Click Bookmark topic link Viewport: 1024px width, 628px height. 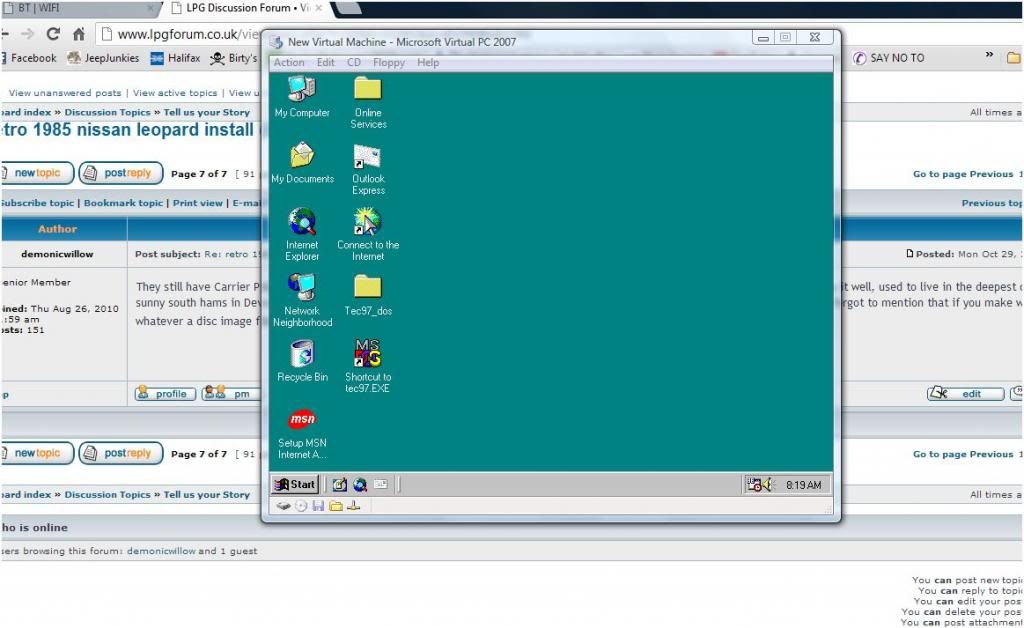click(x=123, y=203)
